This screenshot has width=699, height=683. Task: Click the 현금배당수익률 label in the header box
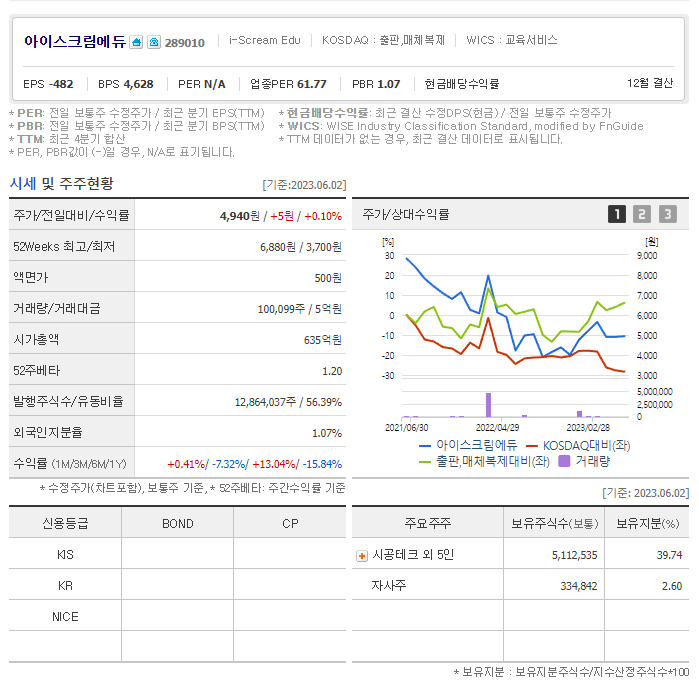point(462,84)
